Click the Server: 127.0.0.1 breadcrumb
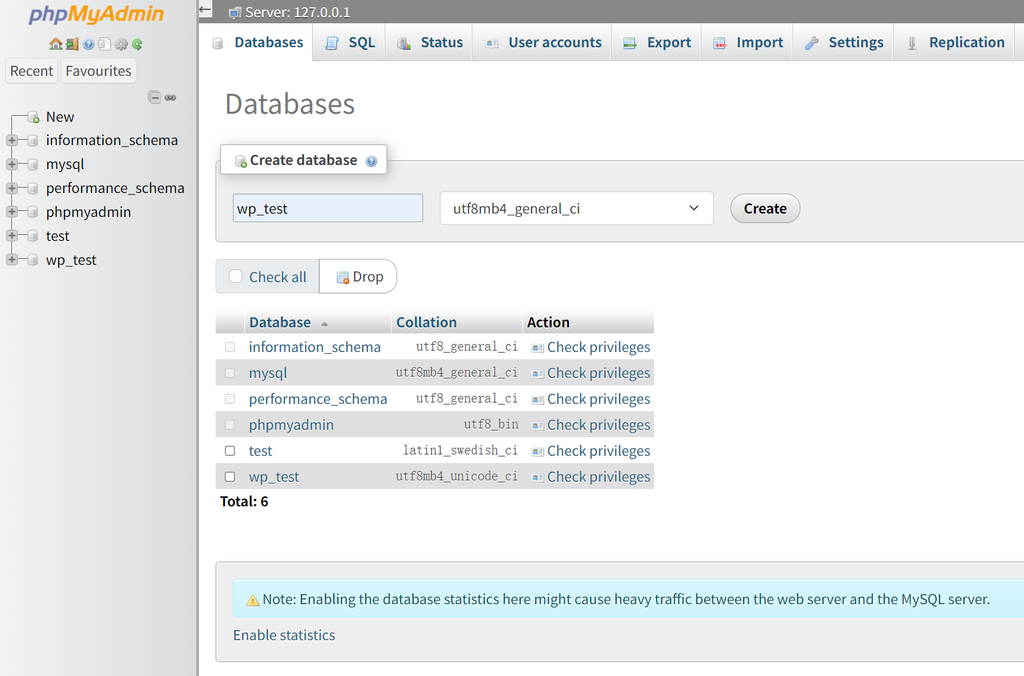The height and width of the screenshot is (676, 1024). click(x=297, y=12)
